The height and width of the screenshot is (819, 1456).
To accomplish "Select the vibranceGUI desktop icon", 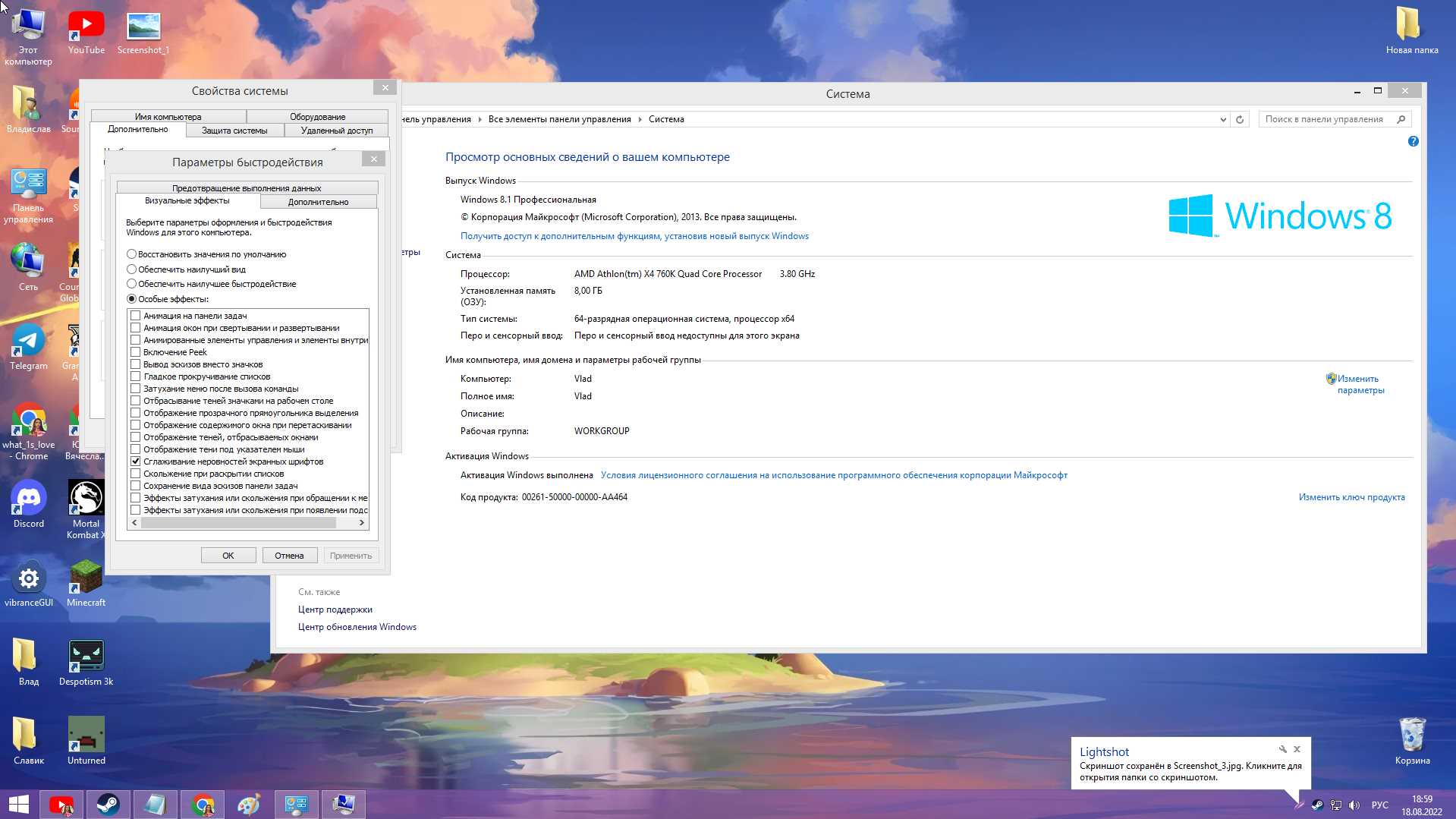I will point(29,584).
